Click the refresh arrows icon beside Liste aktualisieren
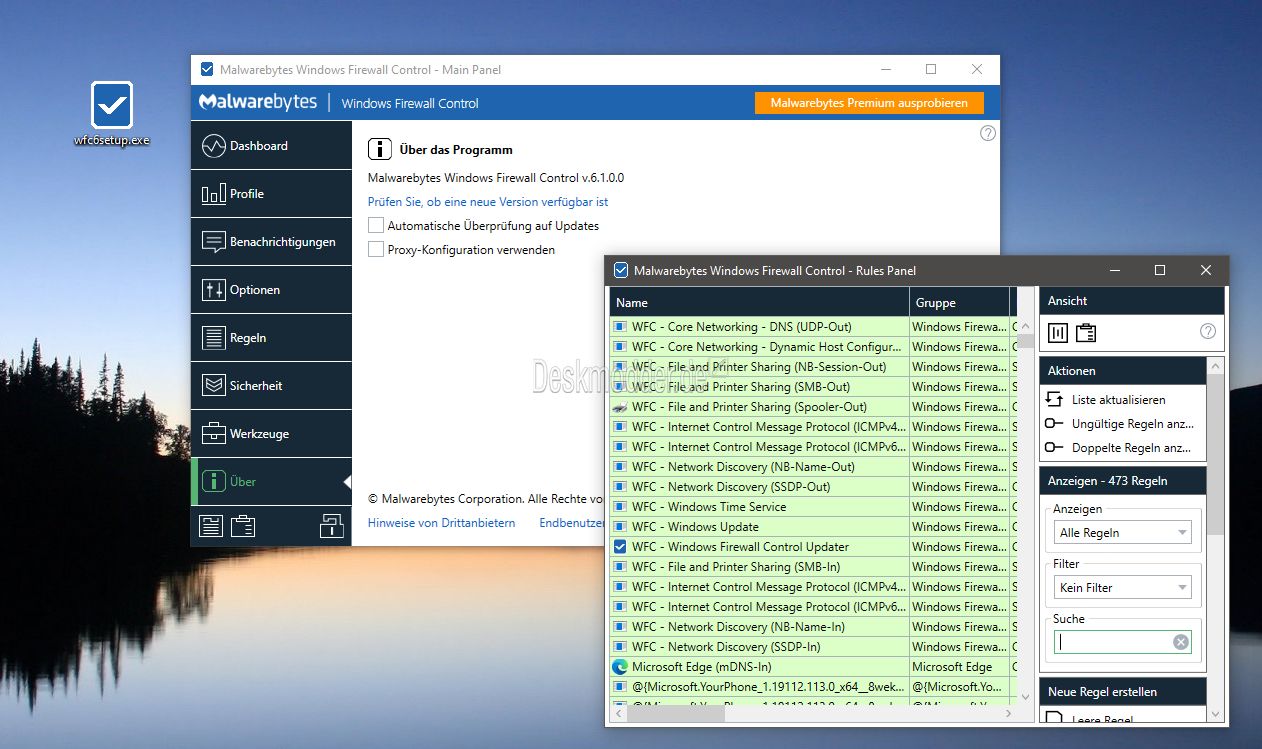The height and width of the screenshot is (749, 1262). click(1054, 399)
